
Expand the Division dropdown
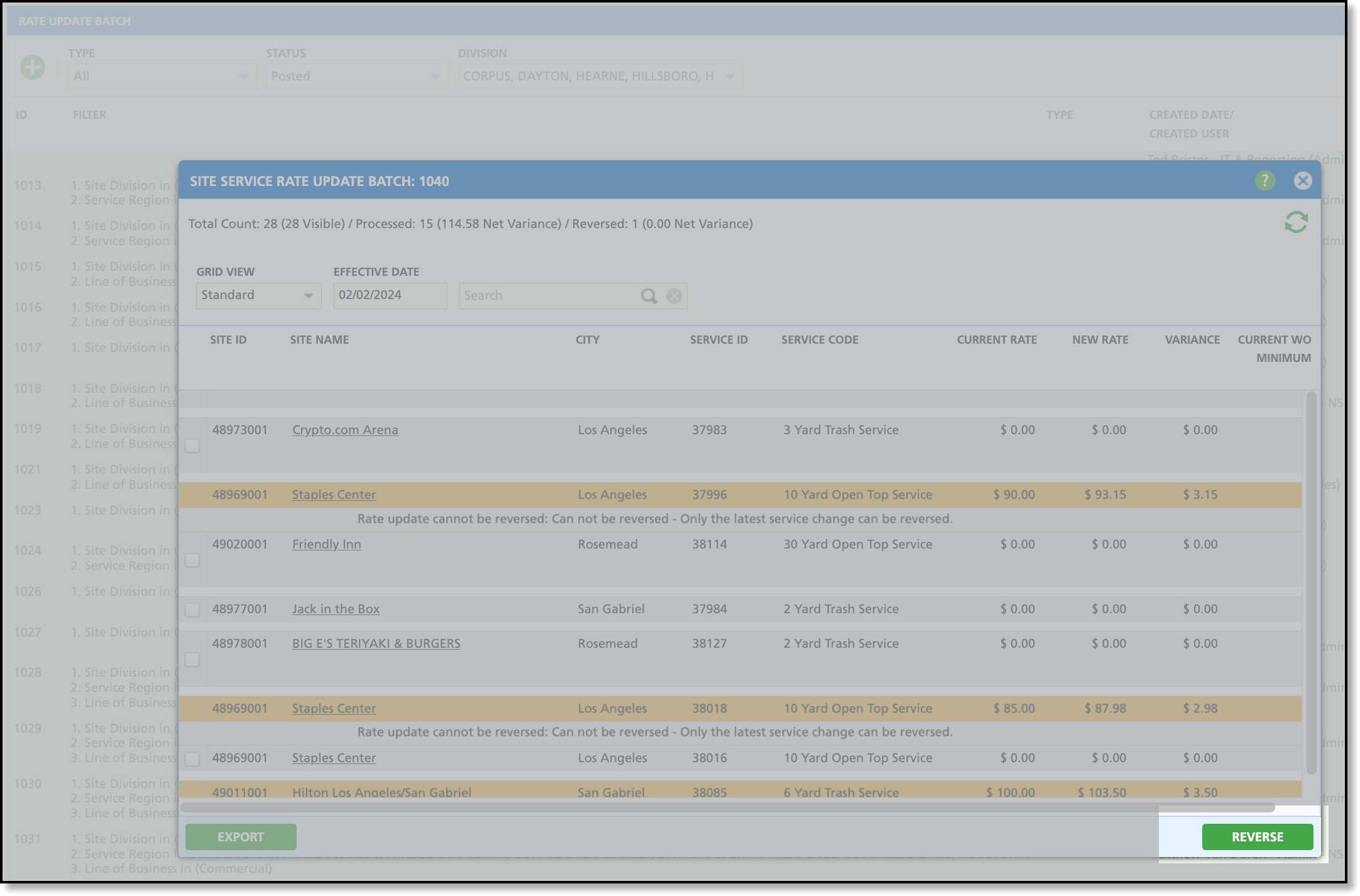[x=600, y=77]
